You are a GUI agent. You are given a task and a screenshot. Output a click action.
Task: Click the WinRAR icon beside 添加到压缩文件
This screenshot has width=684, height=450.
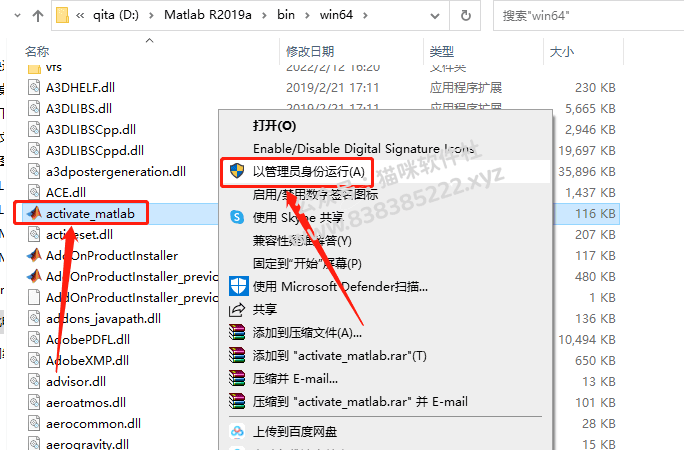click(237, 332)
